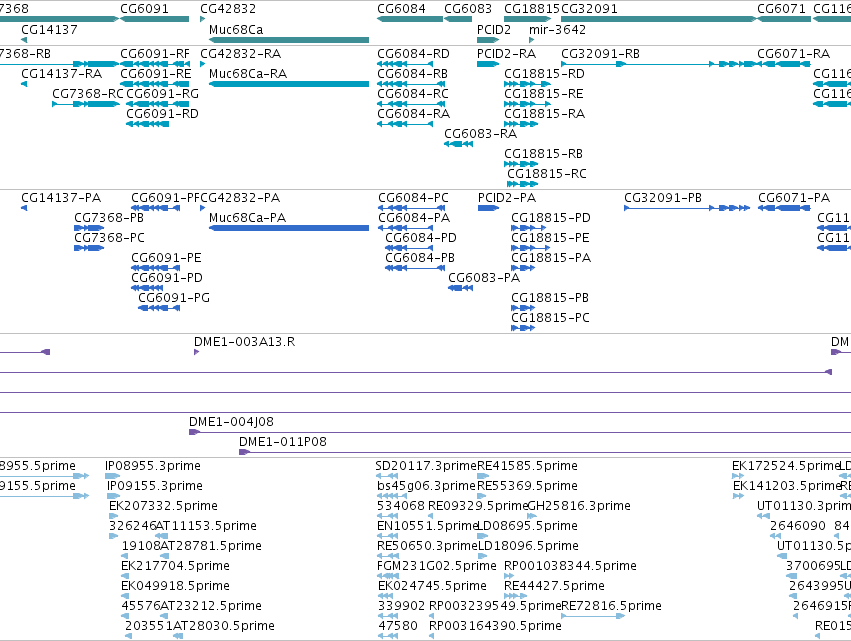
Task: Click BAC clone DME1-004J08
Action: (231, 422)
